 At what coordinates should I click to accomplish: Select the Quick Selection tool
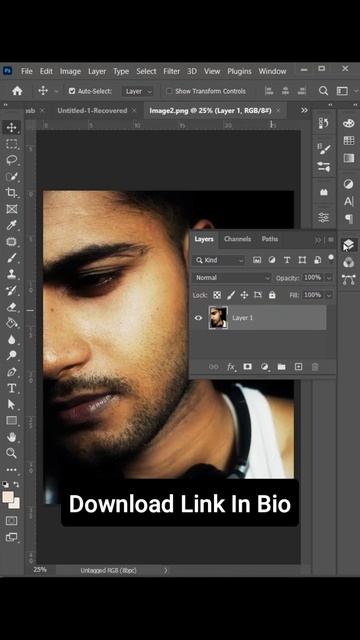tap(11, 176)
